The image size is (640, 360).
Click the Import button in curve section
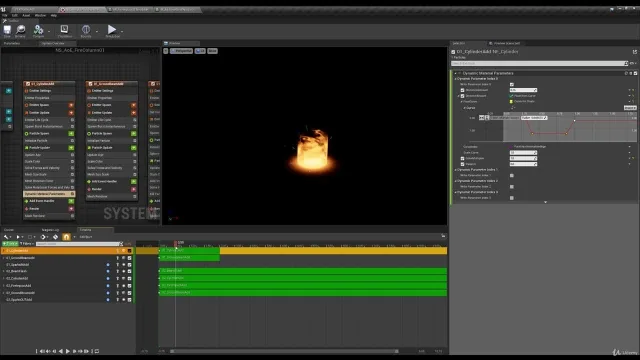click(x=630, y=108)
